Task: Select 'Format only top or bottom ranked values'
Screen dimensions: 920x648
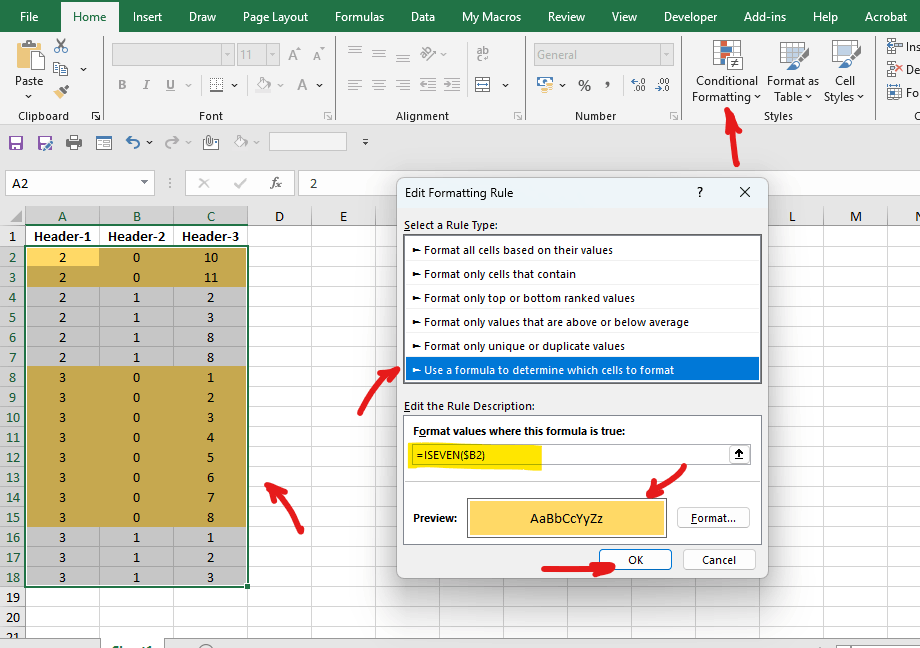Action: (x=583, y=298)
